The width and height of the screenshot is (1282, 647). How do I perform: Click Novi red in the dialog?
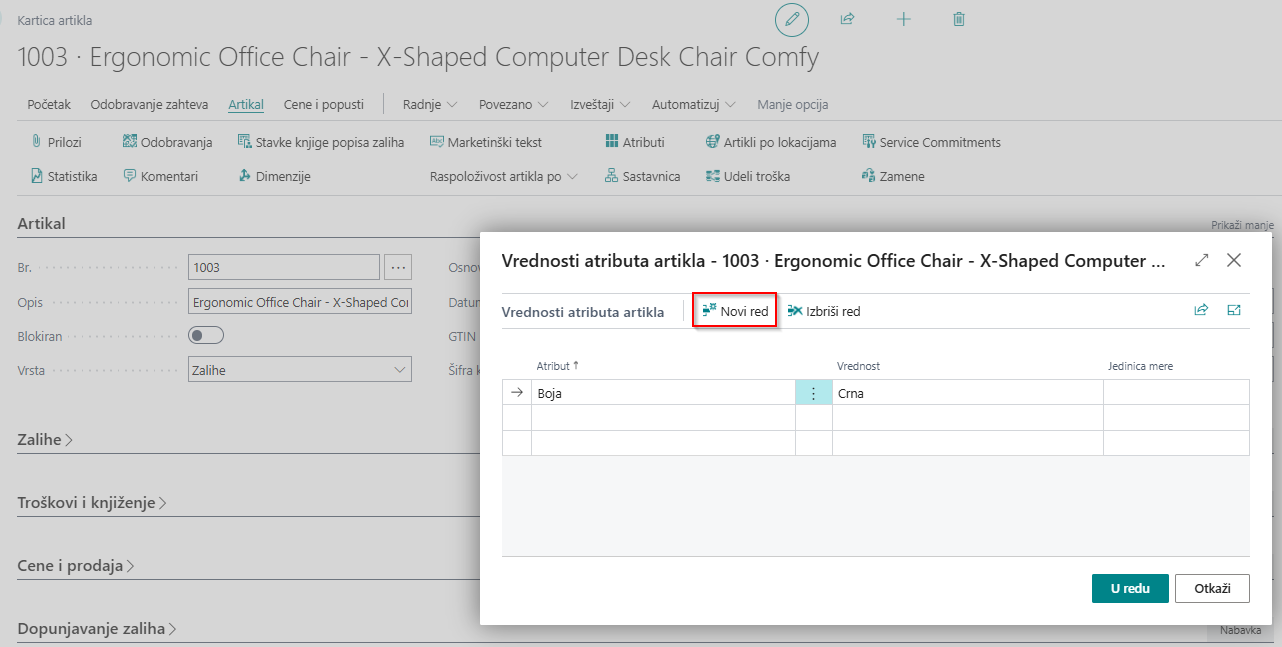(x=734, y=311)
